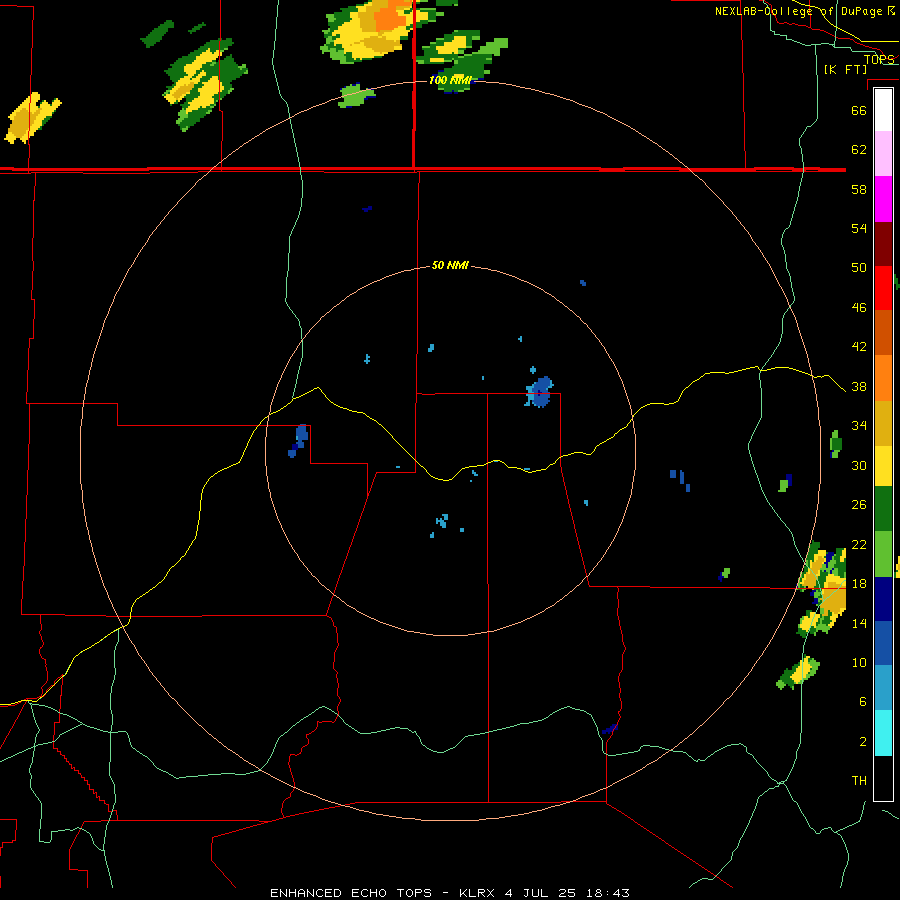Select the "2" legend value
This screenshot has height=900, width=900.
(x=863, y=742)
